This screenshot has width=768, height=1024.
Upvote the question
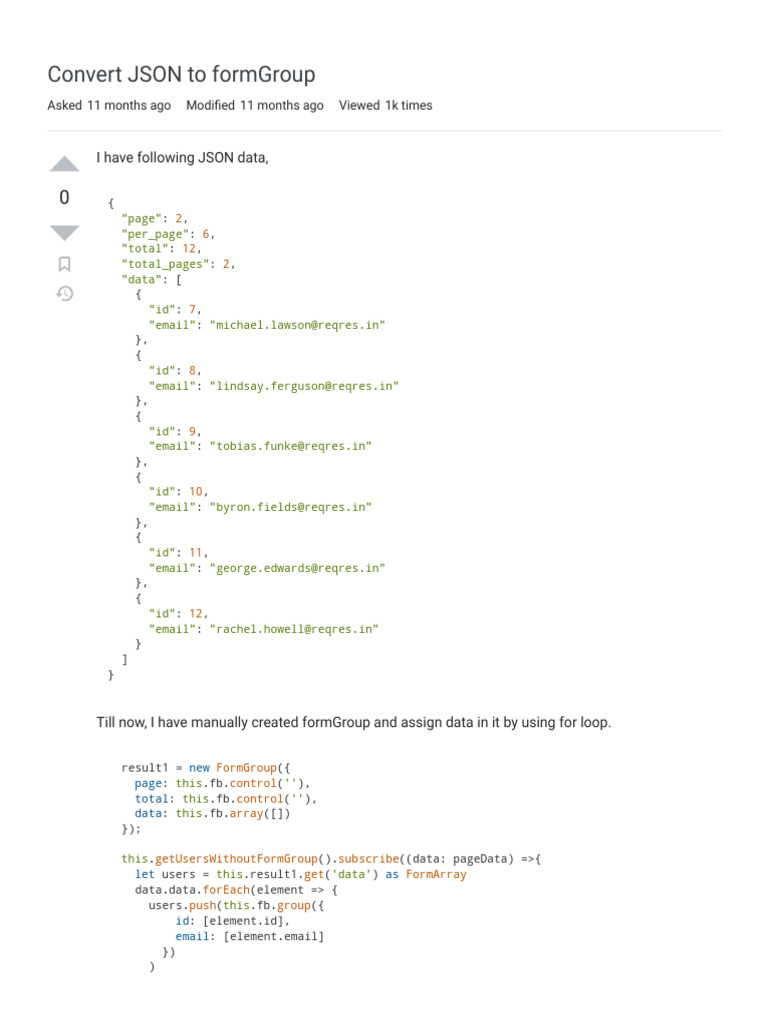point(64,164)
